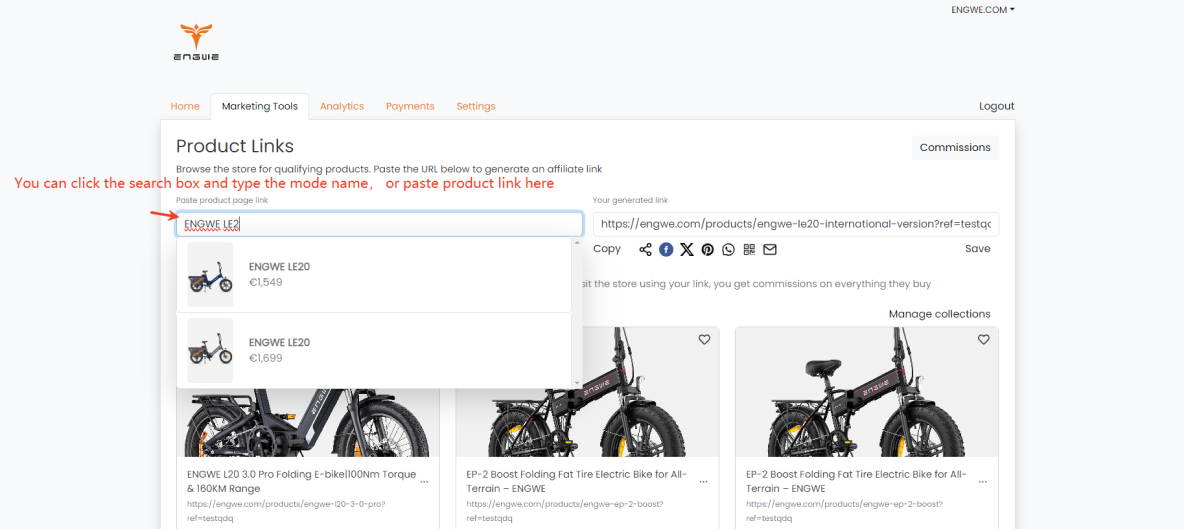Open the ENGWE L20 3.0 Pro product image
Screen dimensions: 1184x529
click(308, 423)
